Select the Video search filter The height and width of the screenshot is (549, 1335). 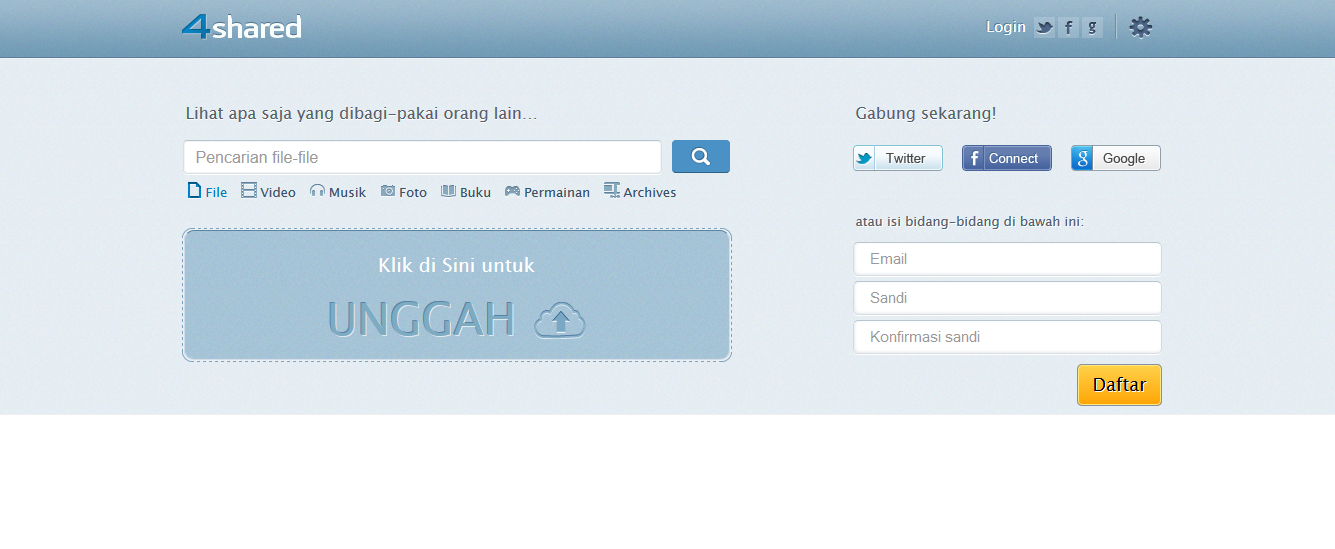(268, 191)
